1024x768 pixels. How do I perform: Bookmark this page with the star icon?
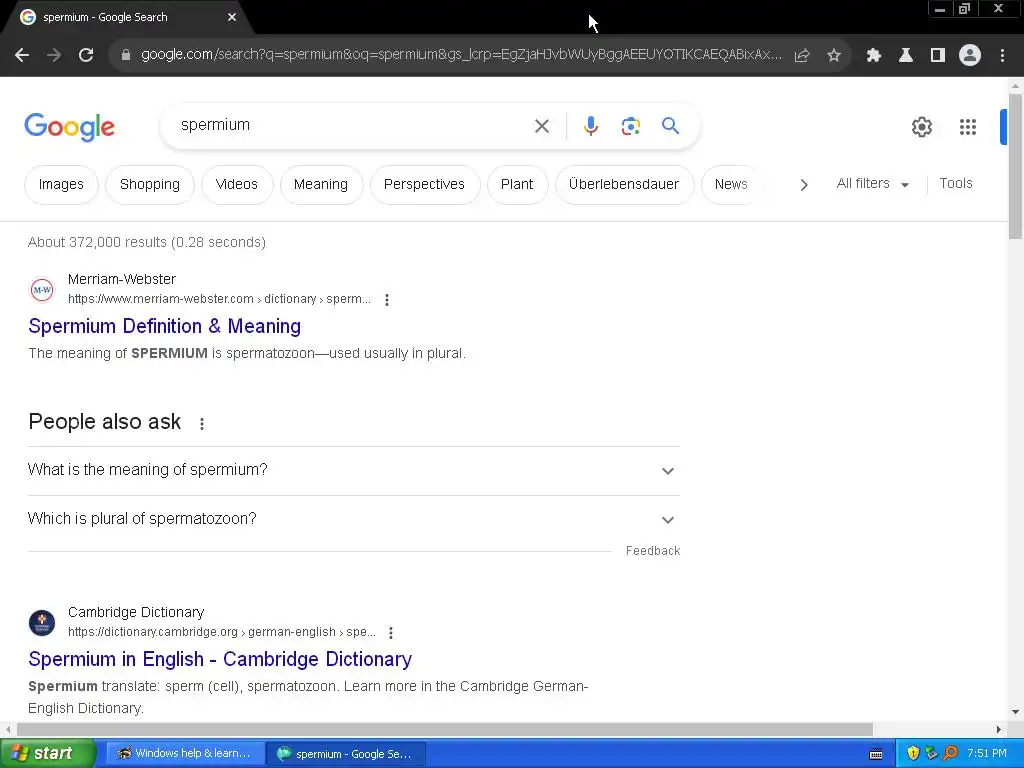click(x=834, y=56)
